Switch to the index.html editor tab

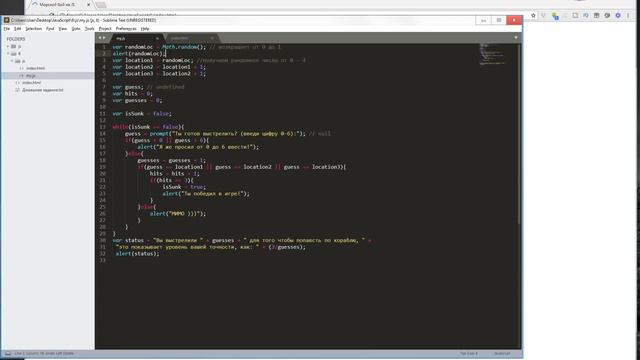(191, 38)
